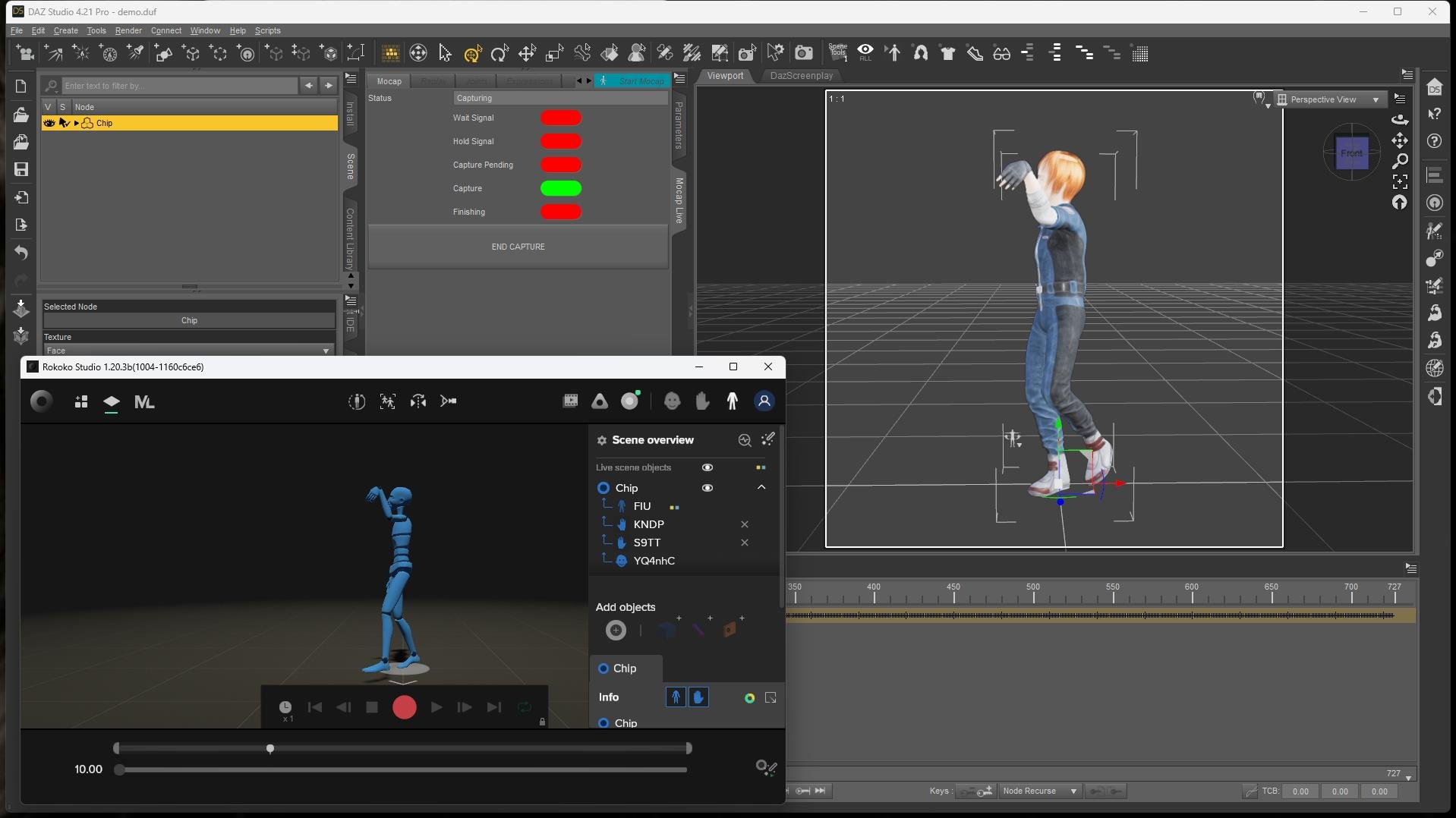Toggle Live scene objects visibility eye
This screenshot has height=818, width=1456.
pos(707,467)
